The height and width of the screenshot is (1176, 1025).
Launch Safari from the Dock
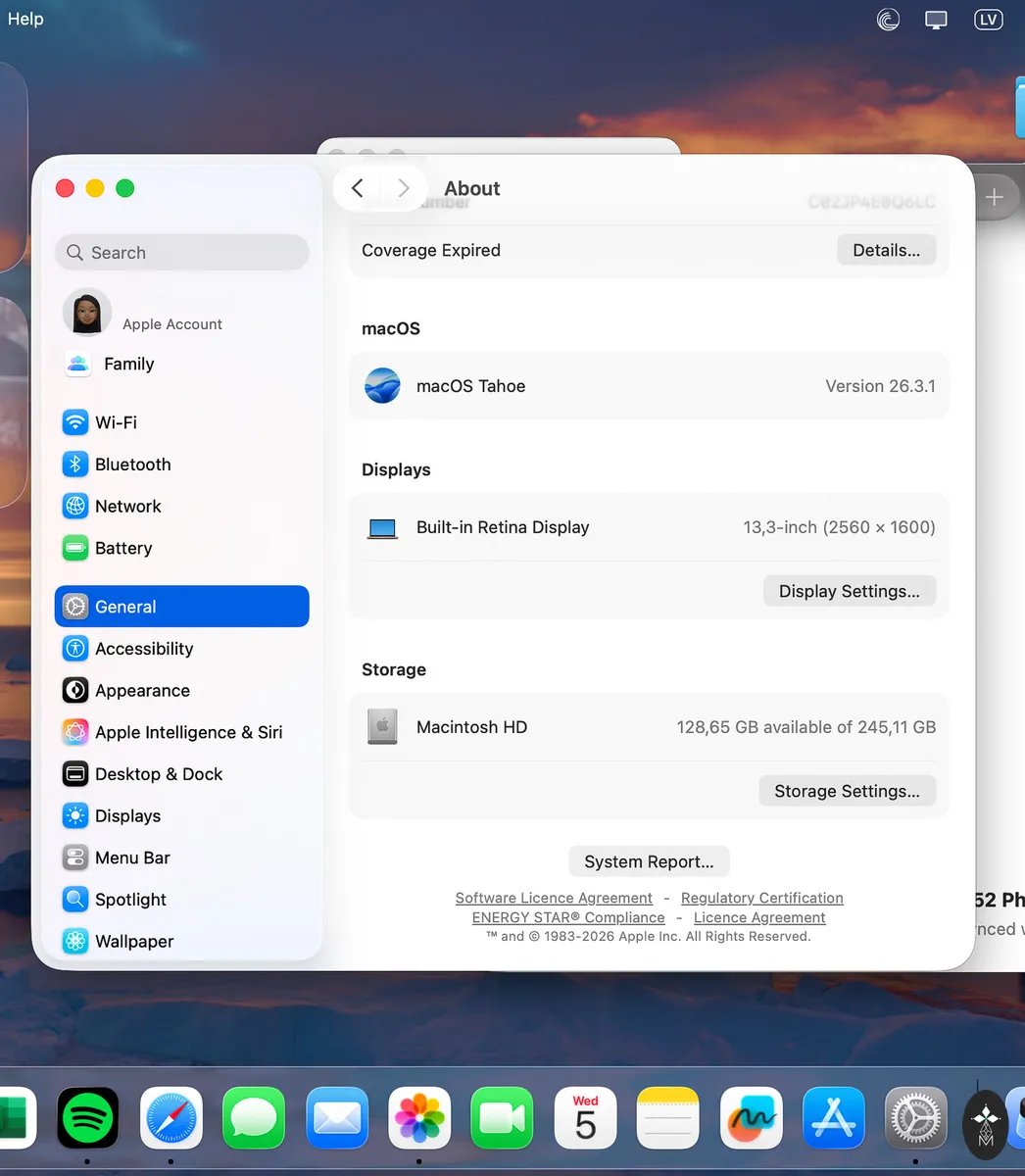point(171,1118)
